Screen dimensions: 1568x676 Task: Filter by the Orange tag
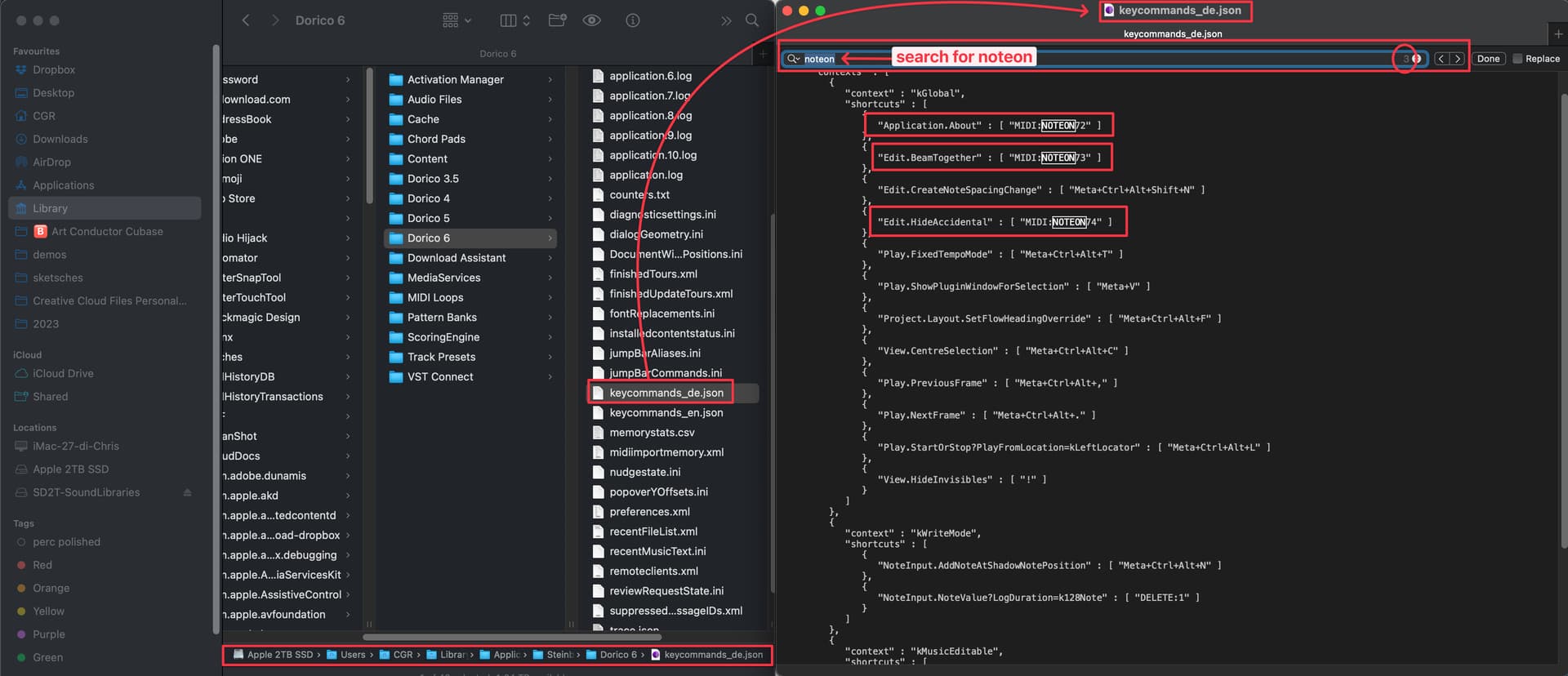click(x=51, y=589)
